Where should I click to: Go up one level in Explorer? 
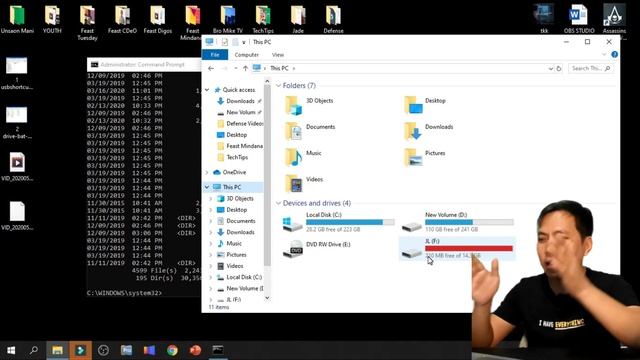(x=245, y=68)
